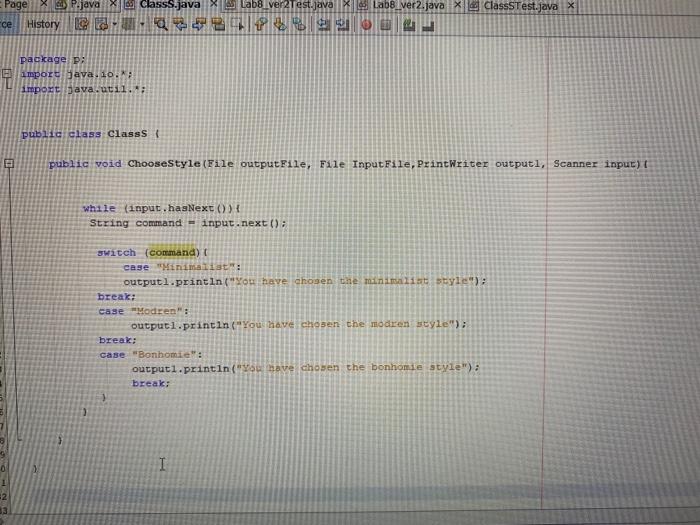Switch to the Source view button
Screen dimensions: 700x525
[8, 24]
